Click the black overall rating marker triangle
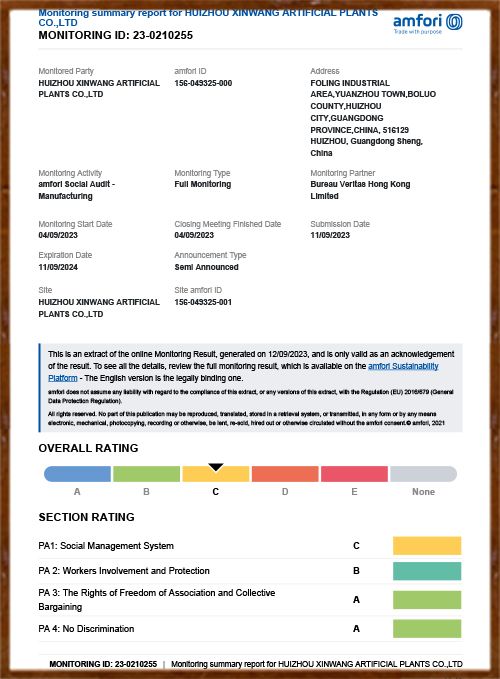 point(216,467)
